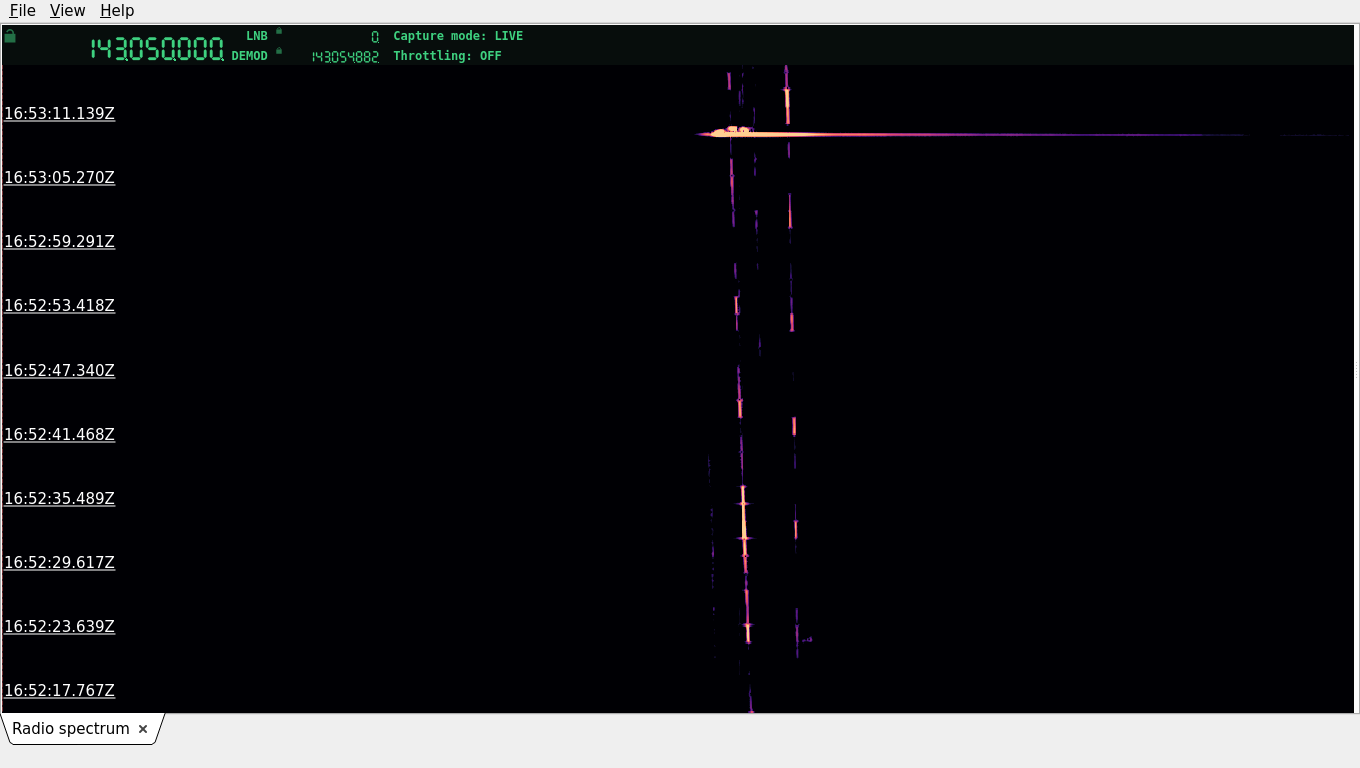
Task: Click the Capture mode: LIVE status
Action: [458, 36]
